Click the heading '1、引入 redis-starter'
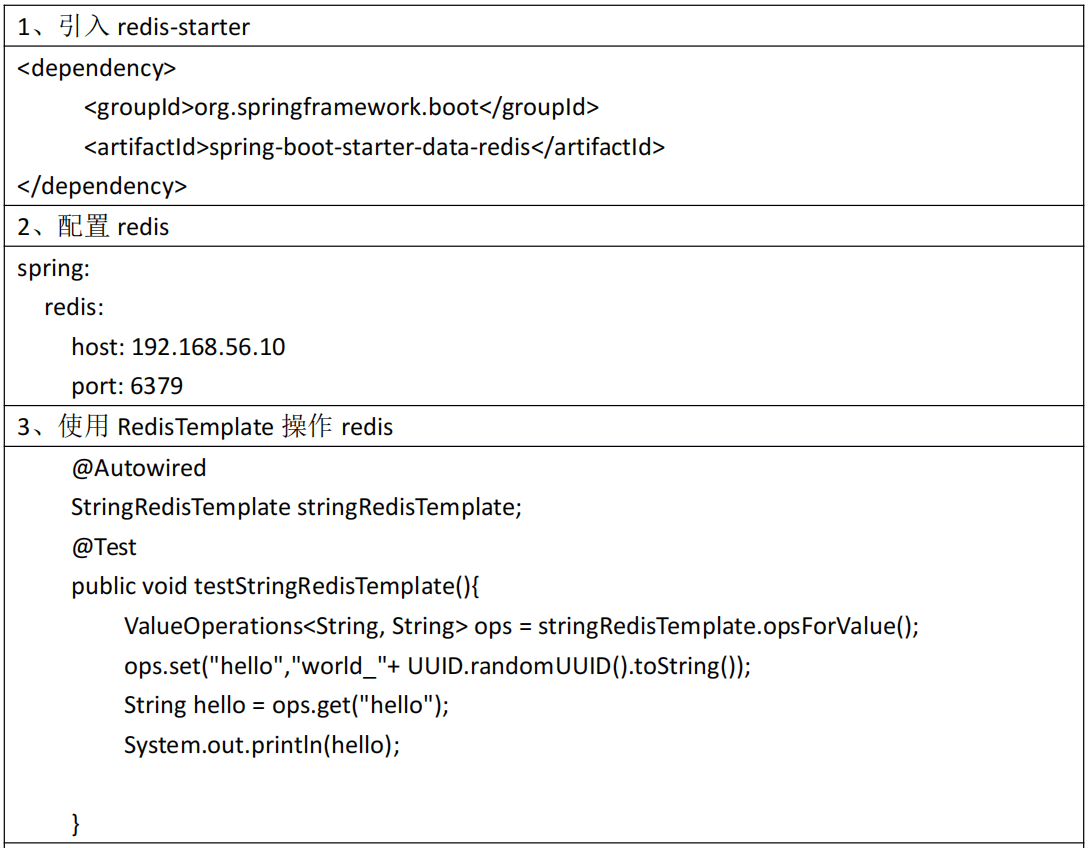The width and height of the screenshot is (1089, 848). pos(133,26)
